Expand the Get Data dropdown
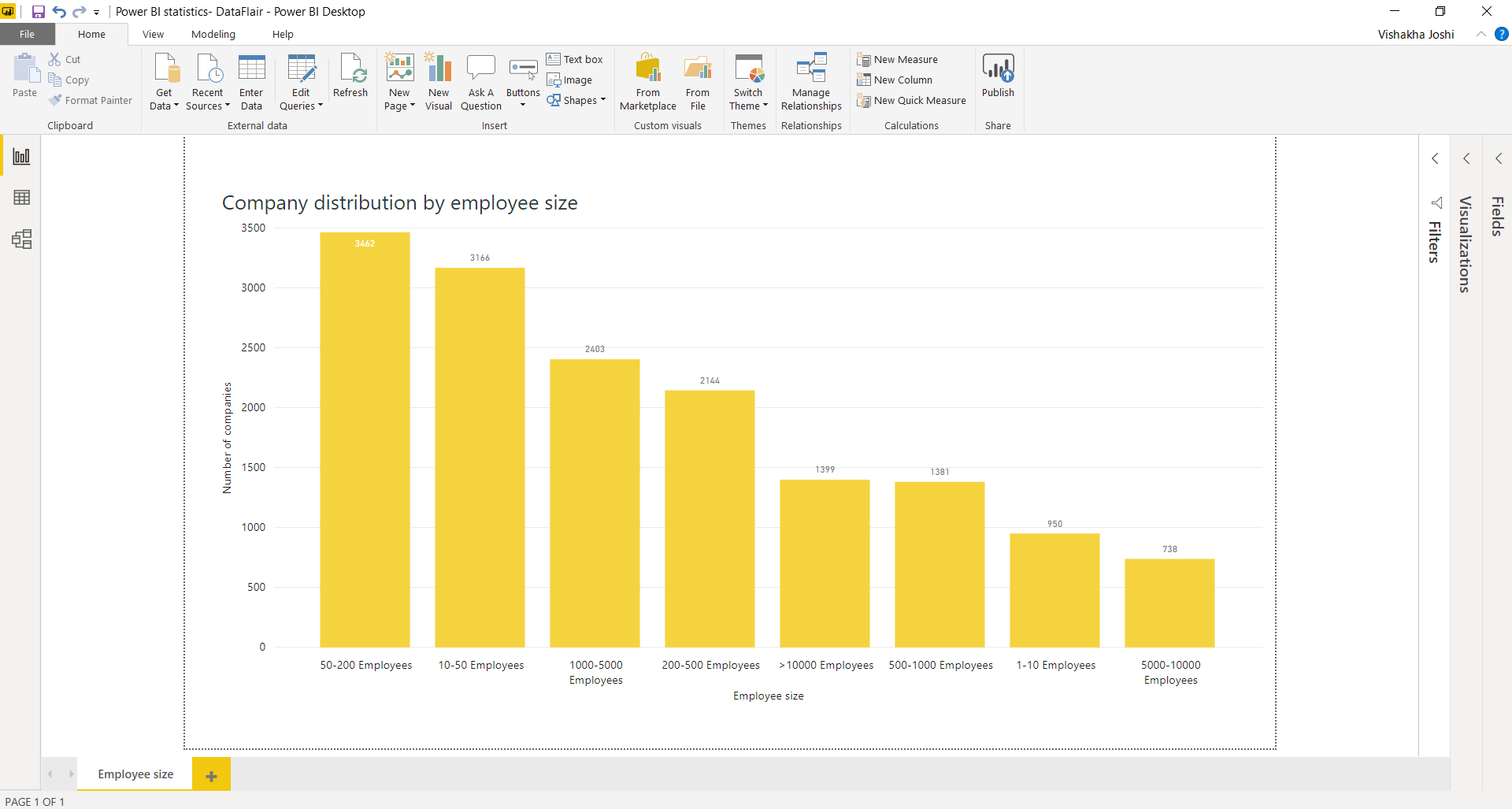Viewport: 1512px width, 809px height. tap(164, 82)
